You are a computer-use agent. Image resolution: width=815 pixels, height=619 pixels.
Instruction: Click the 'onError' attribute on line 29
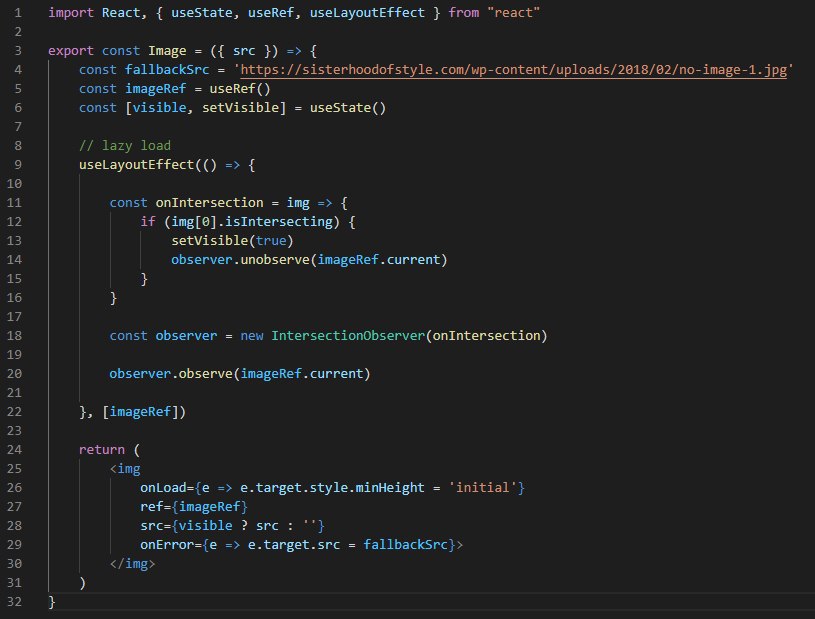tap(167, 545)
